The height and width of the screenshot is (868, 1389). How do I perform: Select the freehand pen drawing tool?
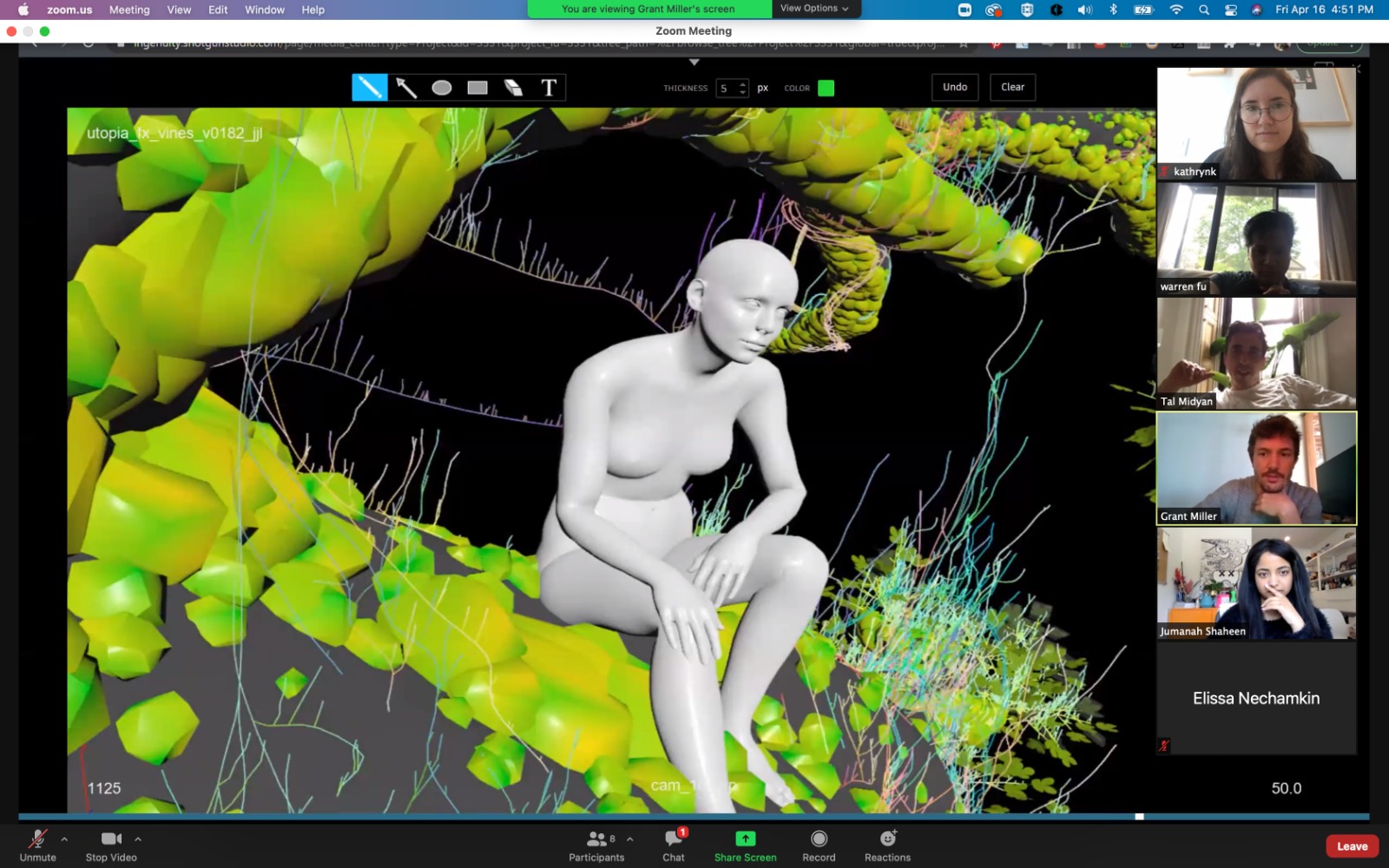click(369, 88)
